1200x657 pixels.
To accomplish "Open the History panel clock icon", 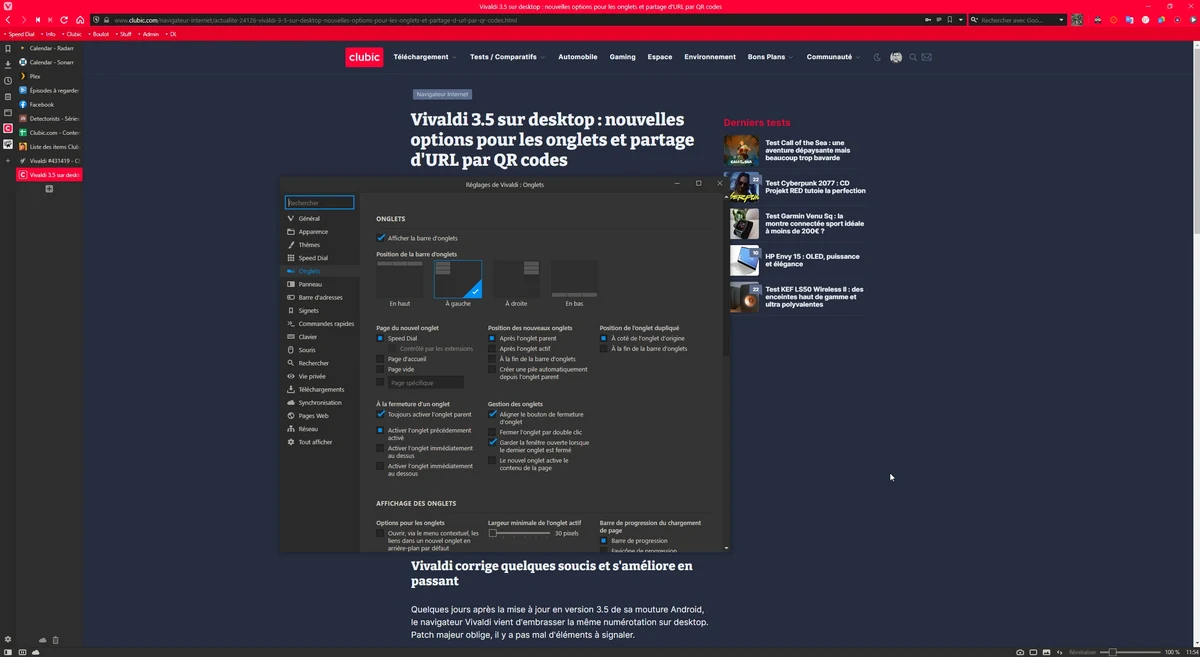I will coord(8,80).
